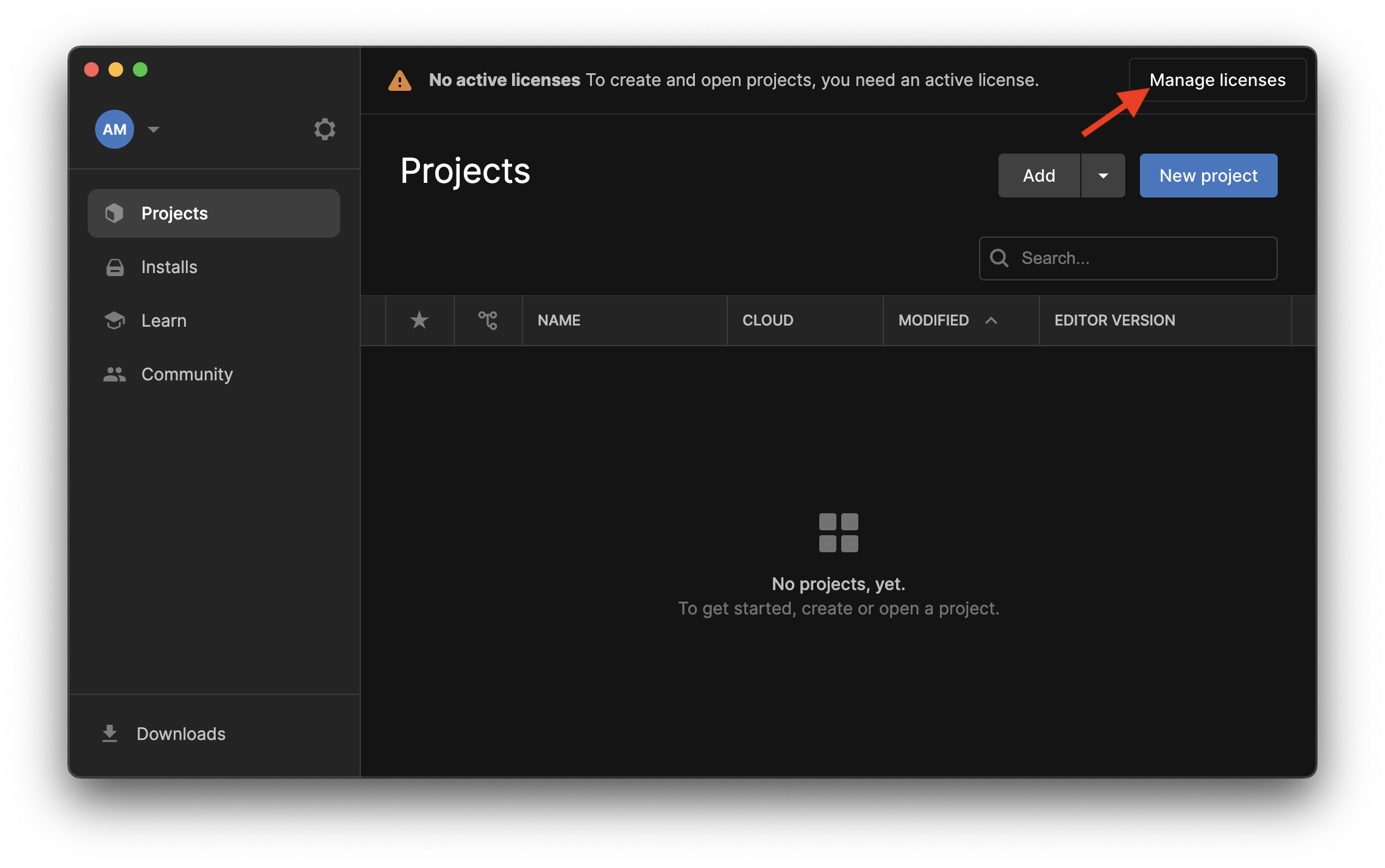This screenshot has height=868, width=1385.
Task: Click the Downloads icon at bottom left
Action: (x=110, y=733)
